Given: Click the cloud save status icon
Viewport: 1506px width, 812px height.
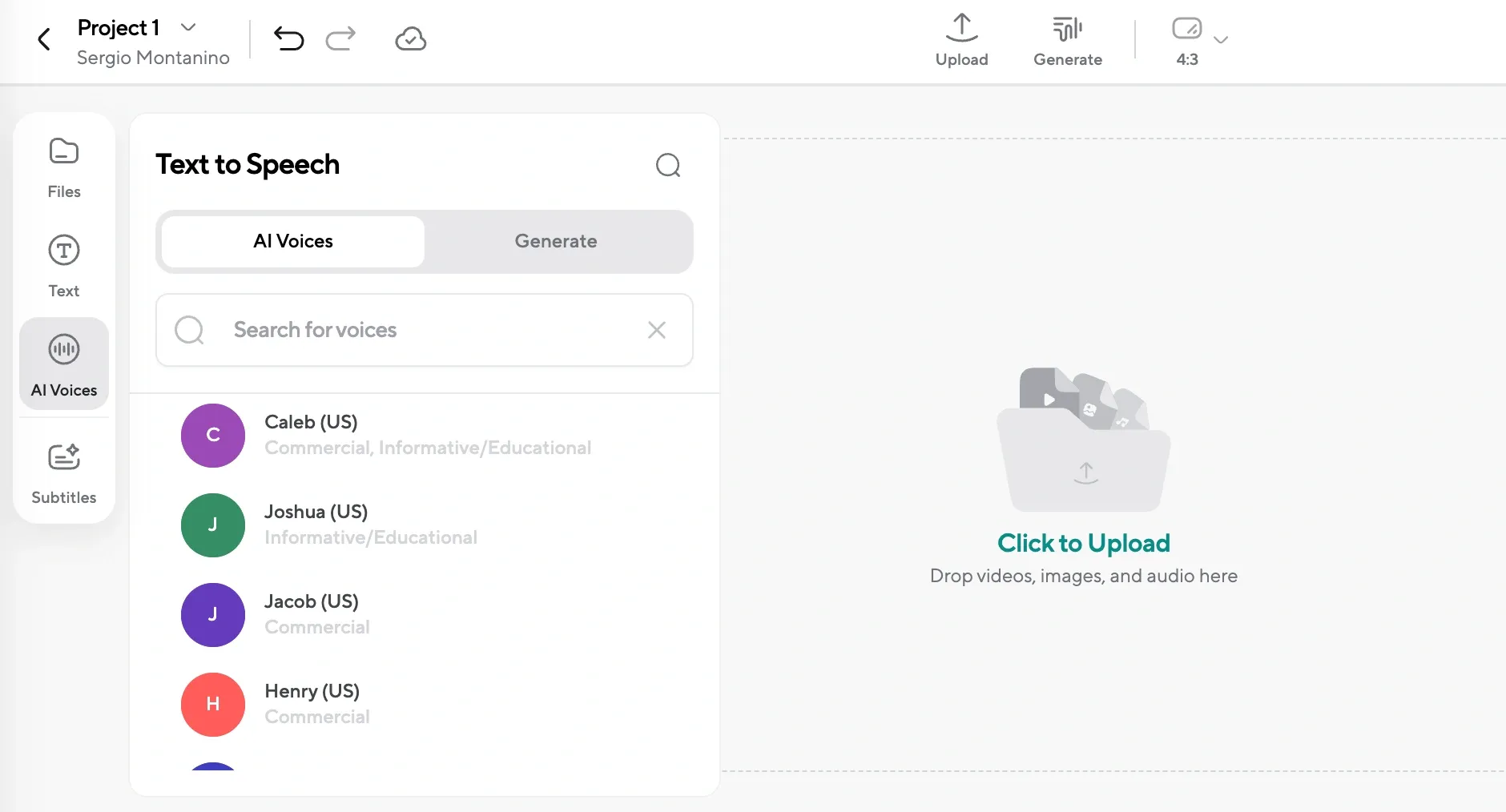Looking at the screenshot, I should pos(409,38).
